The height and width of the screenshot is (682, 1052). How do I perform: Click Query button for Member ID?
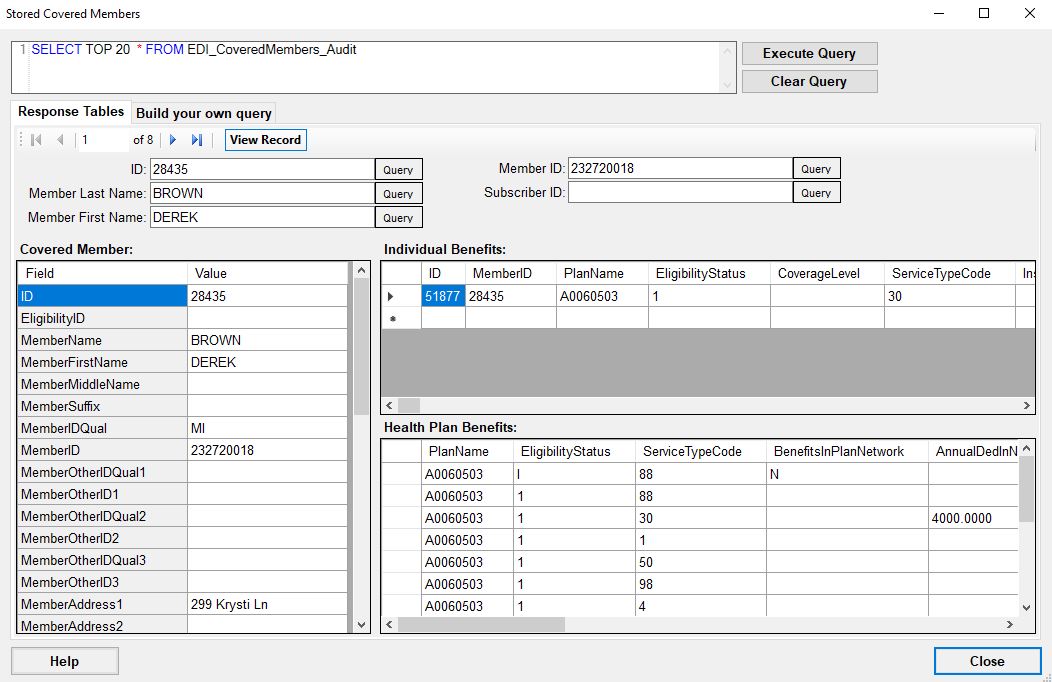coord(816,168)
